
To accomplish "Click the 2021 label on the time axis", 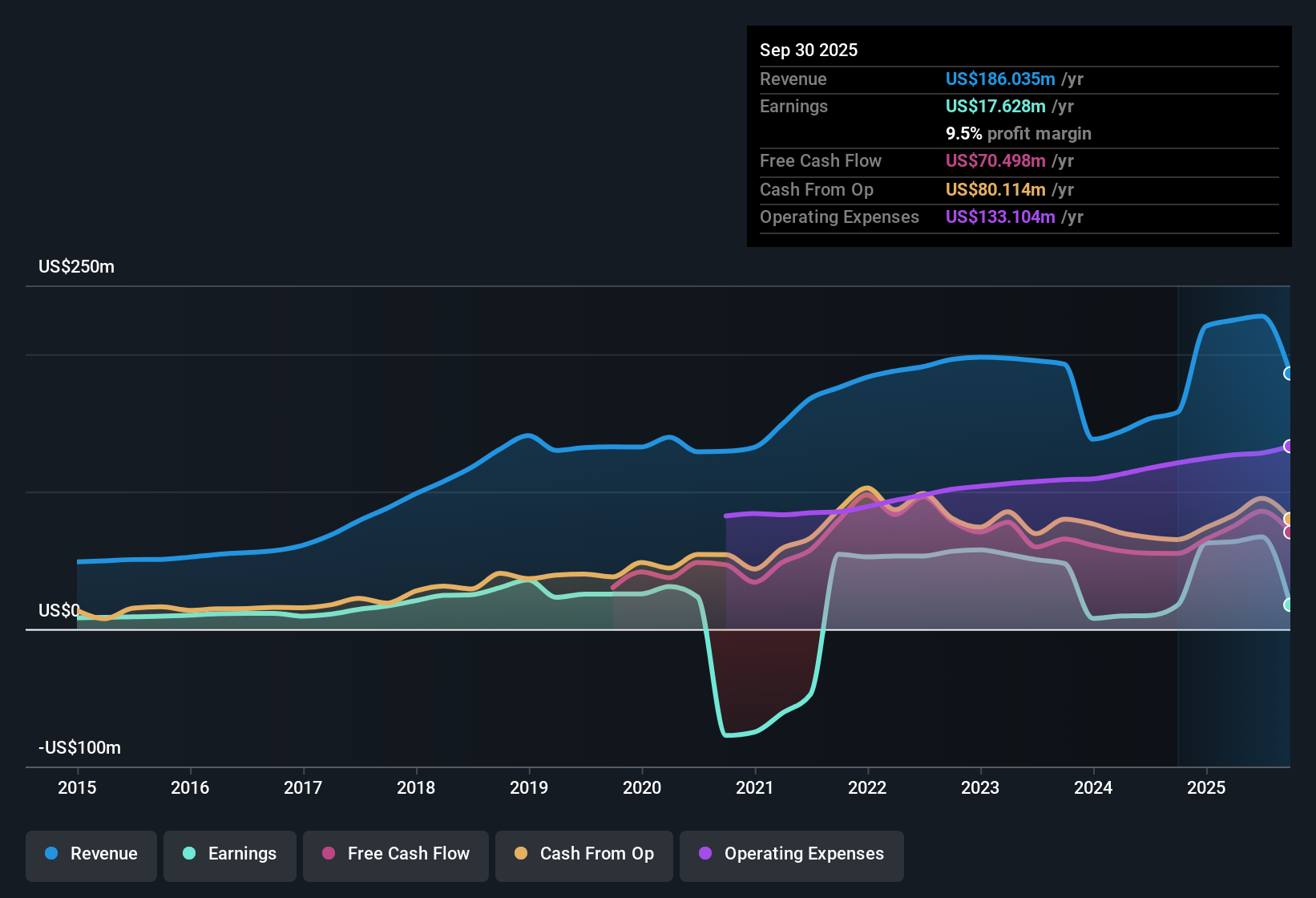I will (755, 788).
